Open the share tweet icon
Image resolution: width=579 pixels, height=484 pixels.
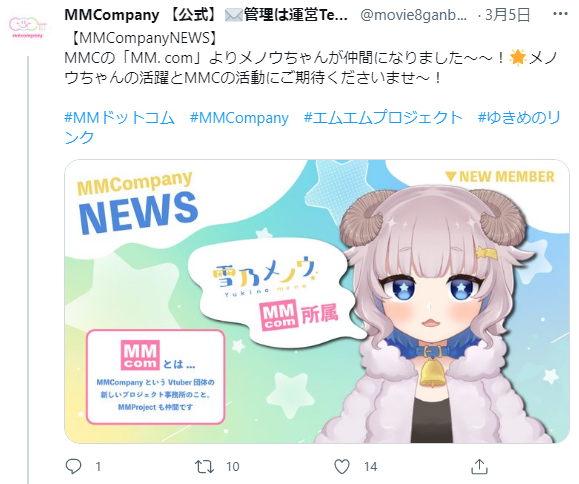click(x=479, y=466)
